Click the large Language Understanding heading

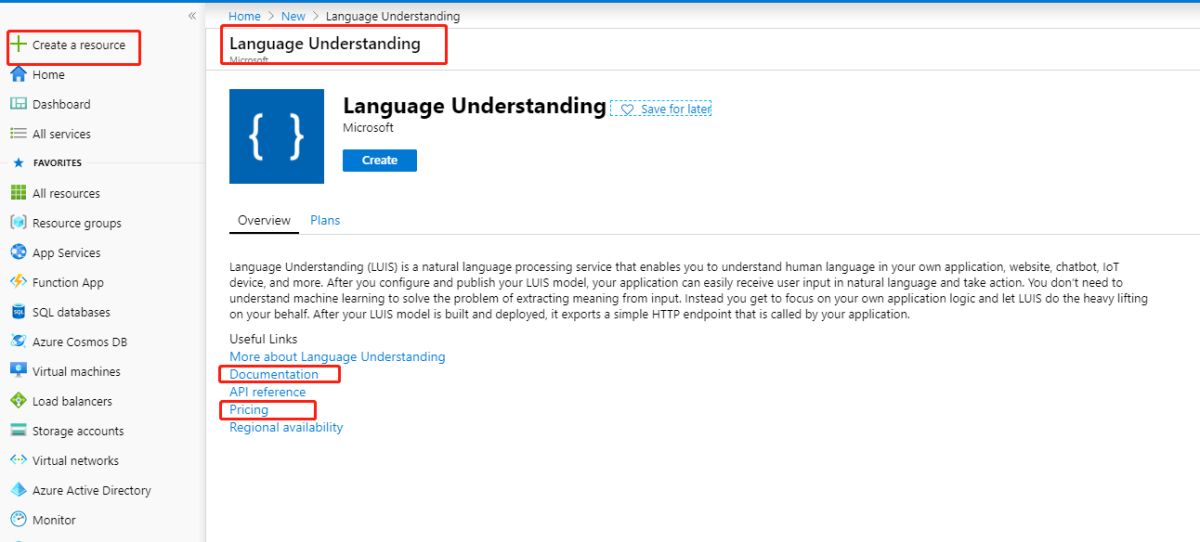click(x=474, y=105)
